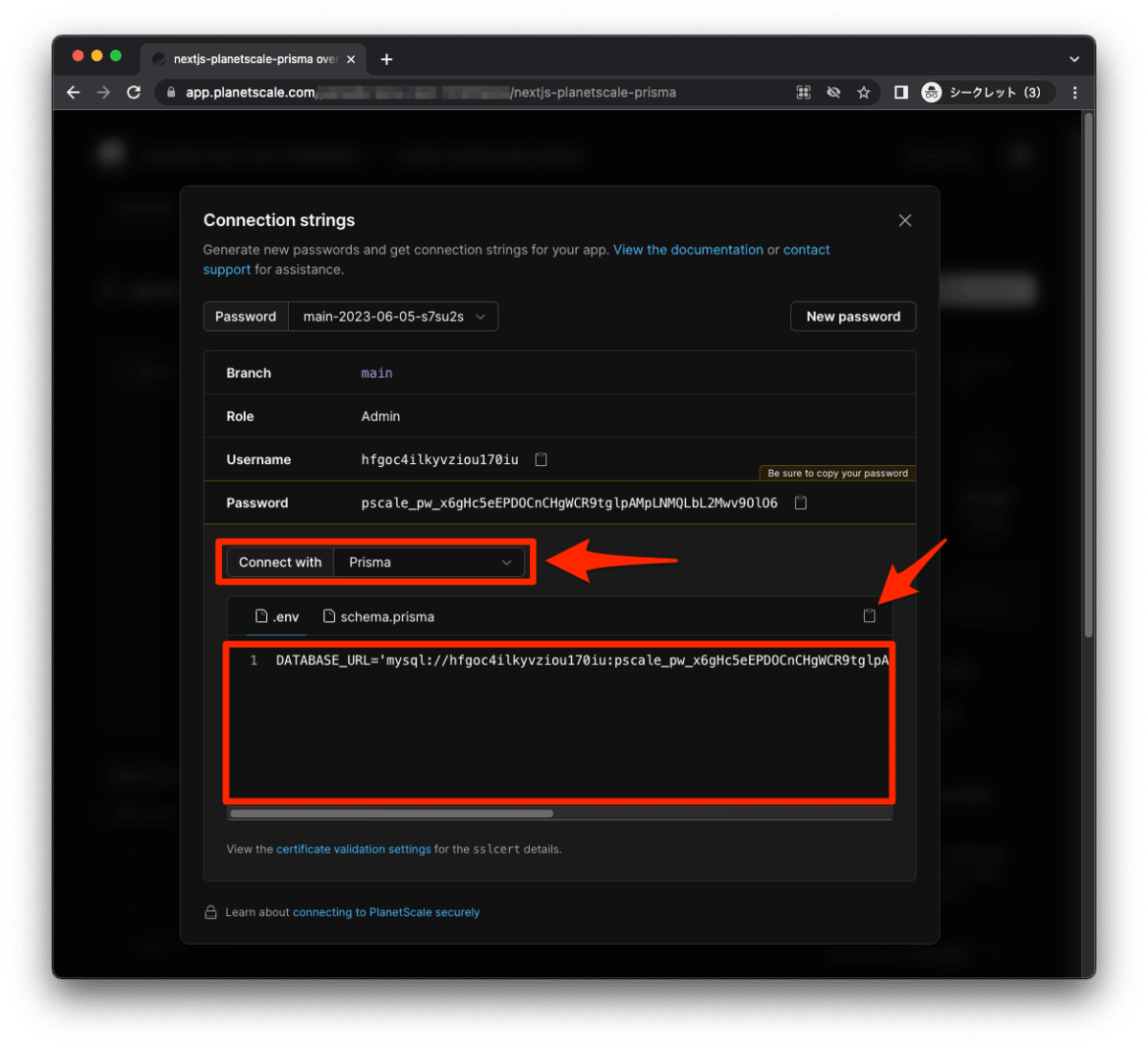This screenshot has width=1148, height=1048.
Task: Open the password name dropdown
Action: click(393, 317)
